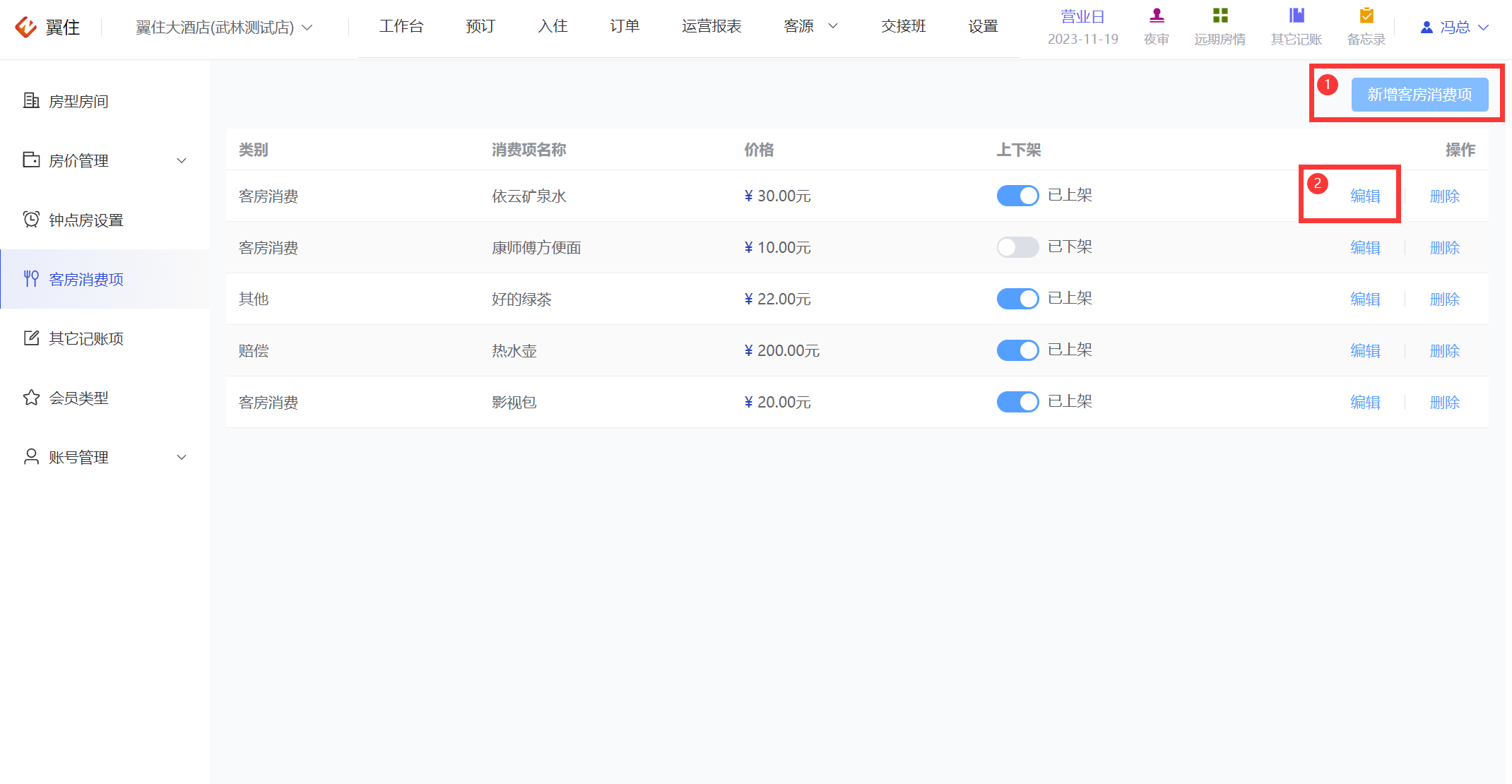
Task: Select 其它记账项 in the sidebar
Action: pos(105,338)
